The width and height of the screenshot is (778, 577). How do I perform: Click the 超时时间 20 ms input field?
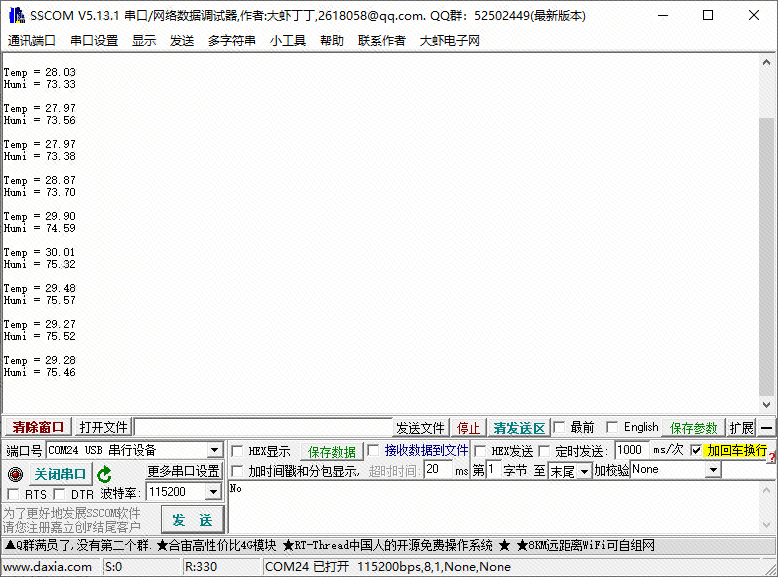coord(438,469)
